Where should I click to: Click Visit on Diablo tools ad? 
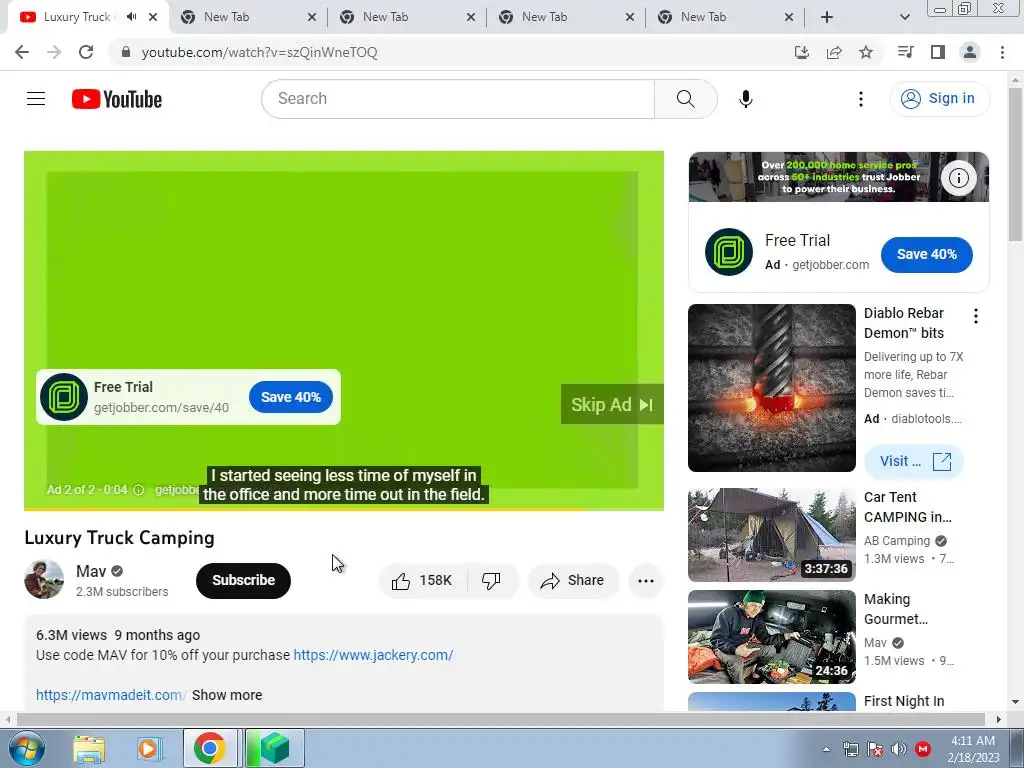pos(914,461)
